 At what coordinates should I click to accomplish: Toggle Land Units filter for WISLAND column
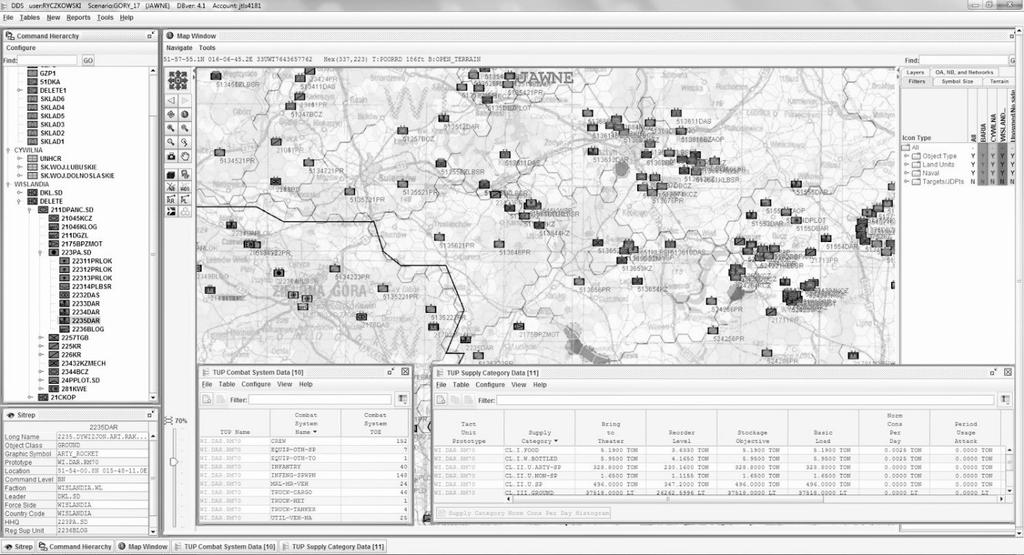[x=1002, y=165]
